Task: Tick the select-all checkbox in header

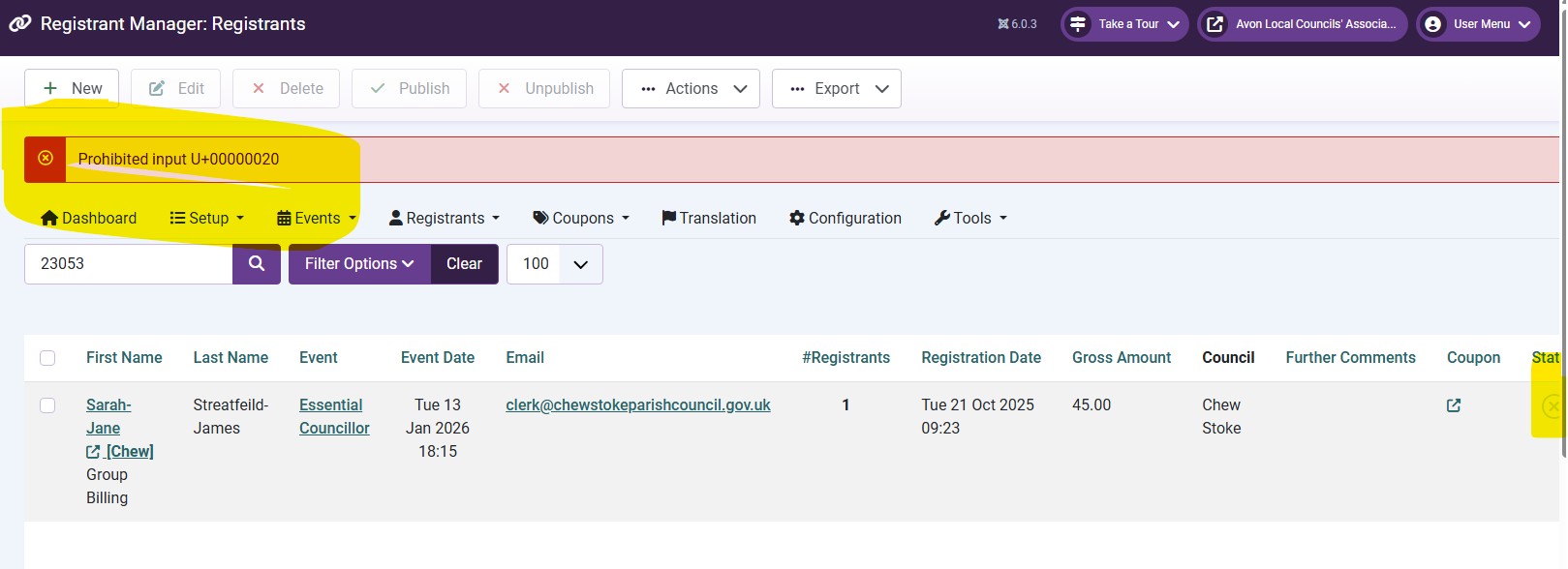Action: click(47, 358)
